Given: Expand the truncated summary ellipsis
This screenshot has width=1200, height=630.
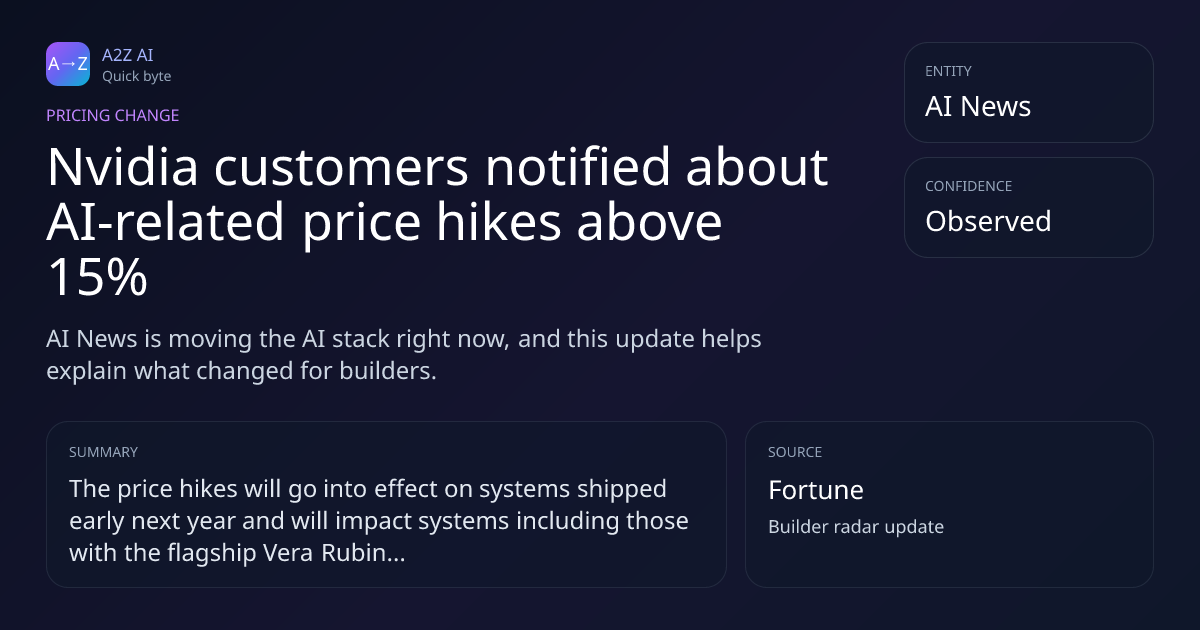Looking at the screenshot, I should [x=395, y=553].
